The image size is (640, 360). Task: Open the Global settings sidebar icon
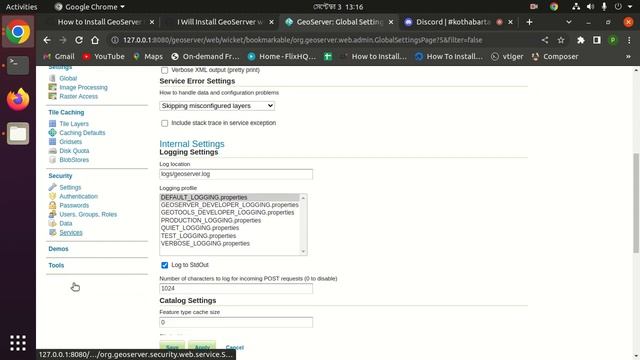pos(52,78)
